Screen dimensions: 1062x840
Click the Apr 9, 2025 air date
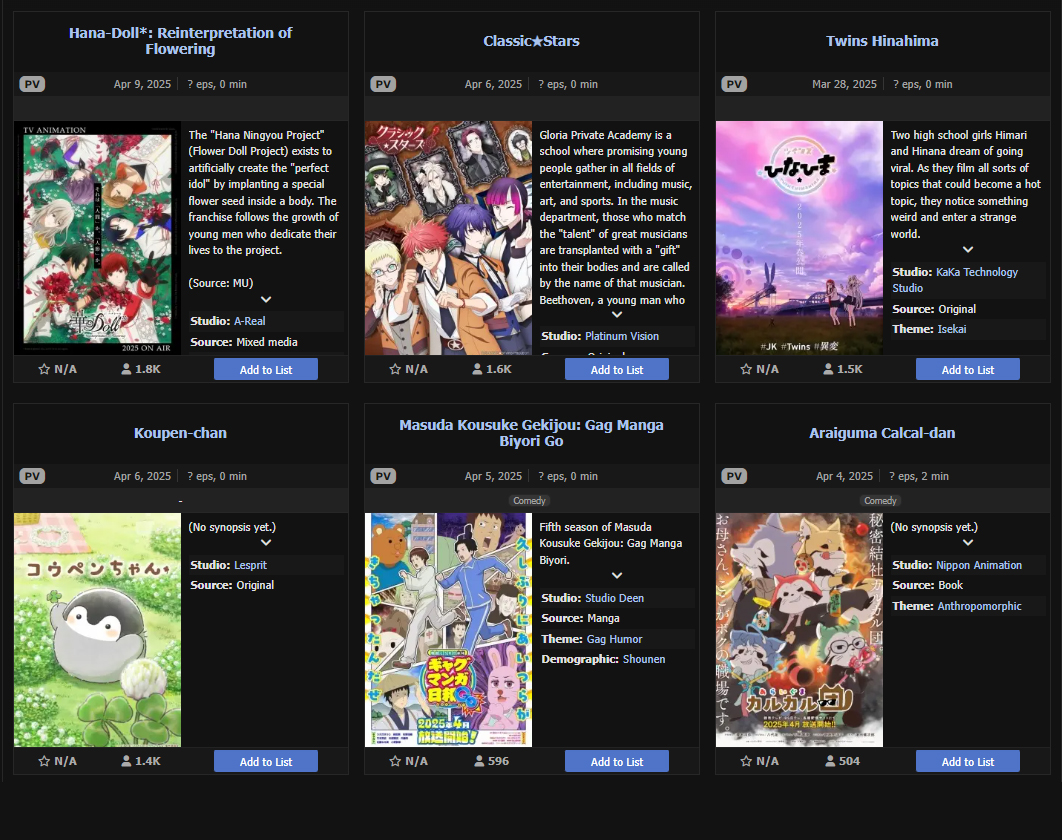click(x=142, y=84)
